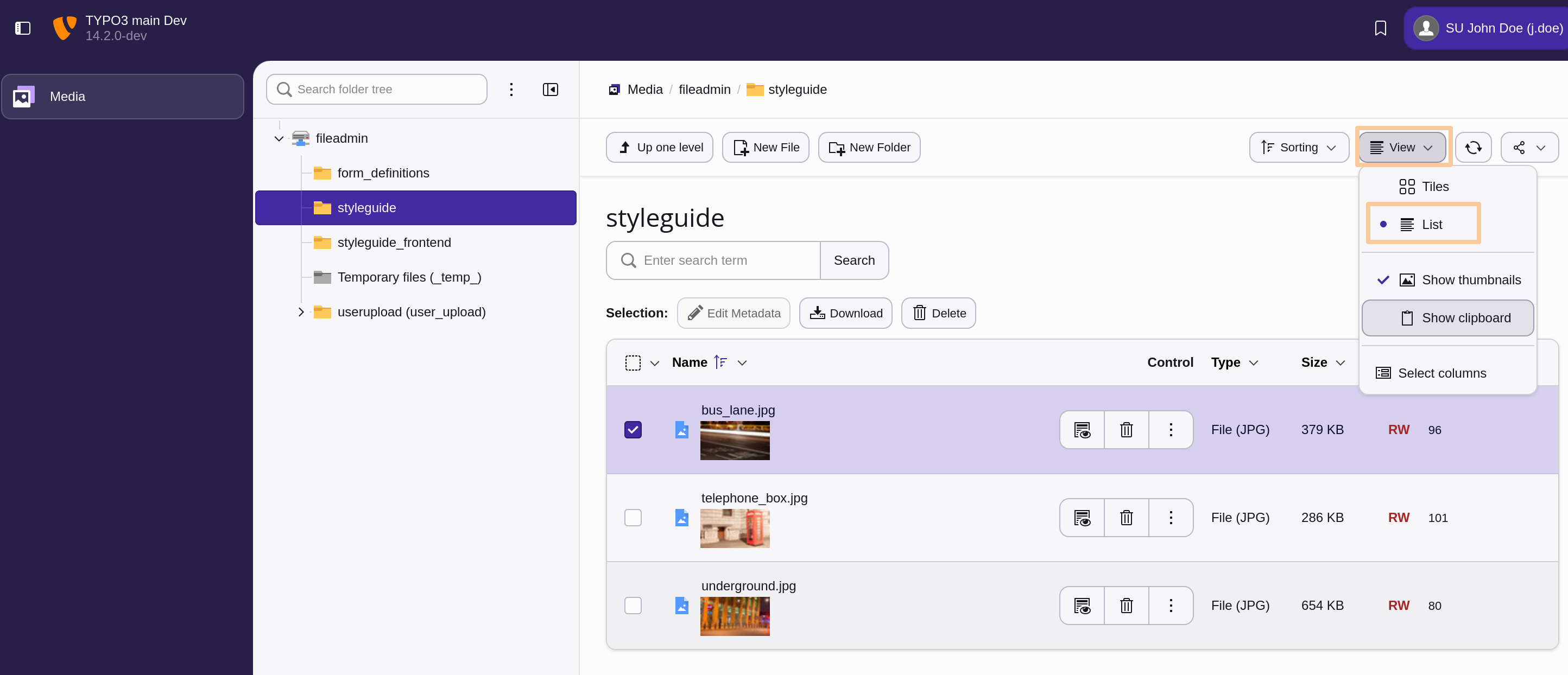Collapse the fileadmin tree node
The height and width of the screenshot is (675, 1568).
(279, 139)
